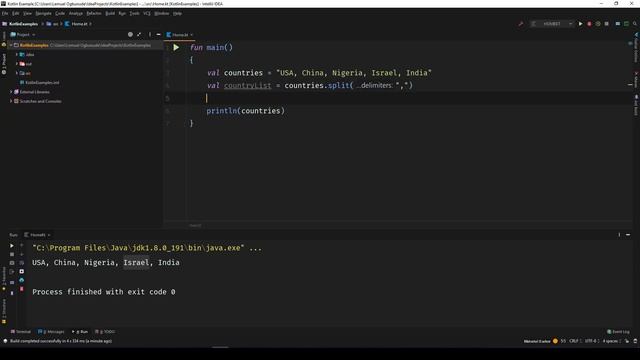The width and height of the screenshot is (640, 360).
Task: Click the countryList variable name
Action: pos(247,86)
